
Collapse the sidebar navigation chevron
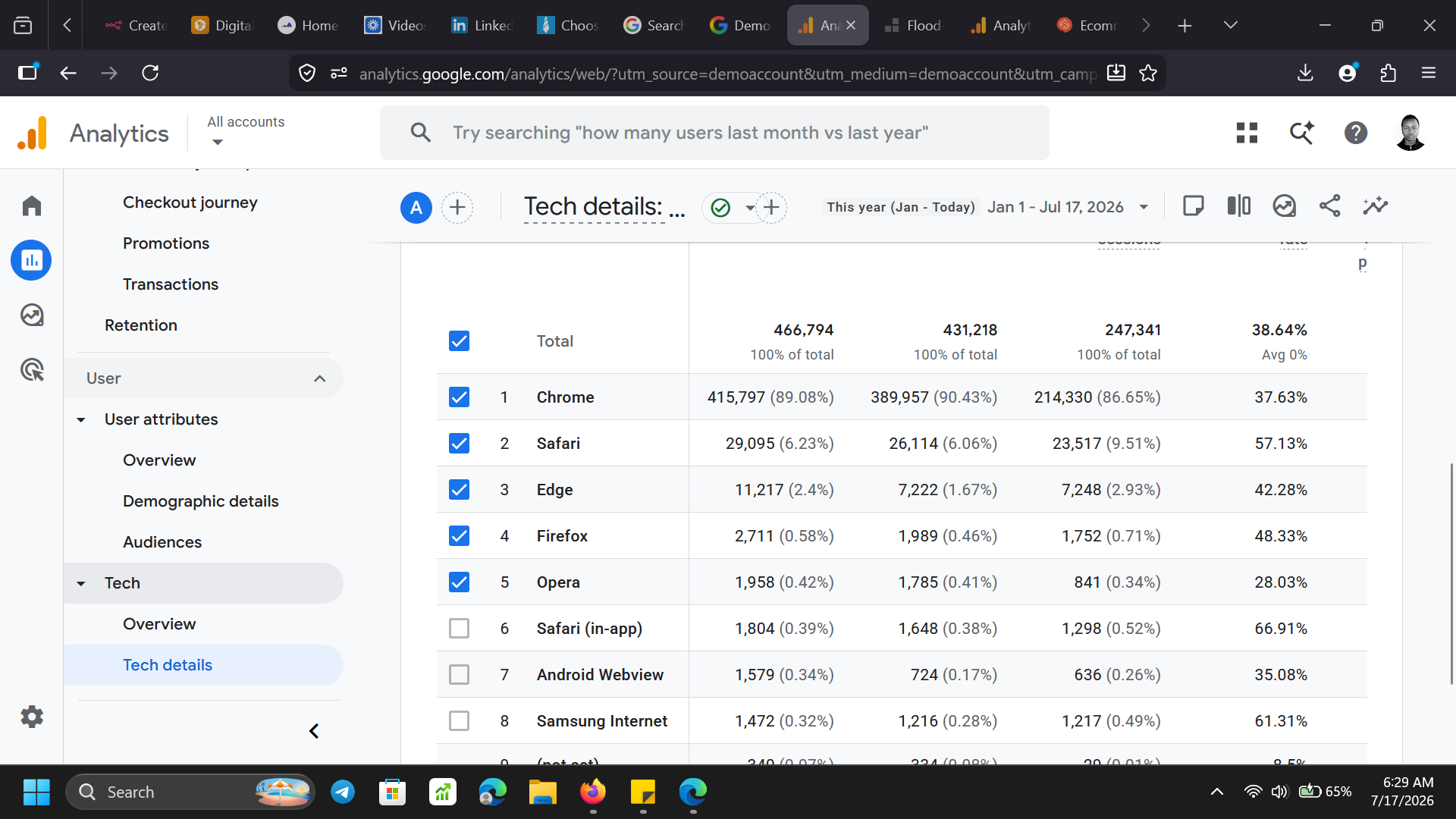[314, 731]
